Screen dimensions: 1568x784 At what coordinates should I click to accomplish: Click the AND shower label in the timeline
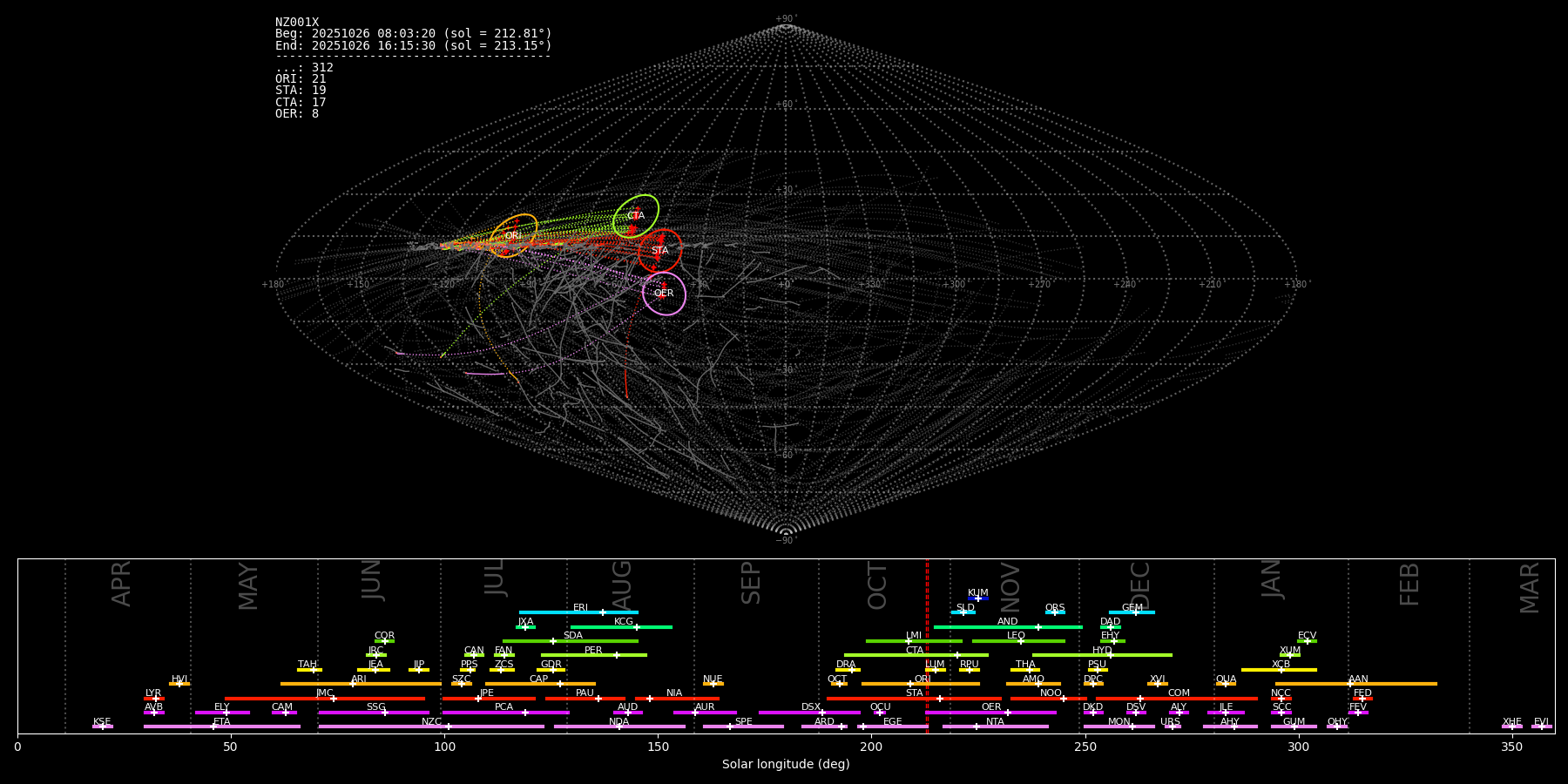coord(1007,622)
